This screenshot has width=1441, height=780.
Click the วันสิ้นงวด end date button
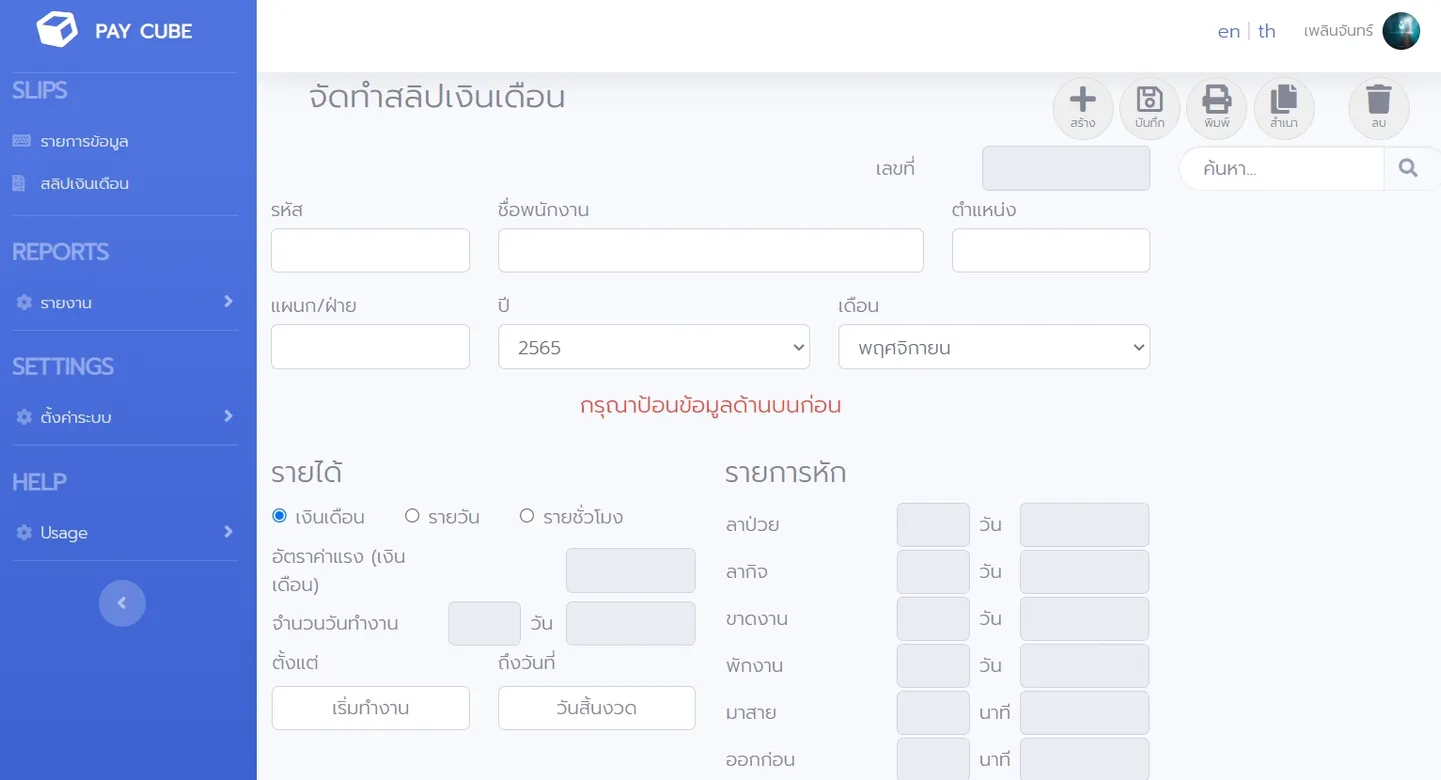pos(596,708)
